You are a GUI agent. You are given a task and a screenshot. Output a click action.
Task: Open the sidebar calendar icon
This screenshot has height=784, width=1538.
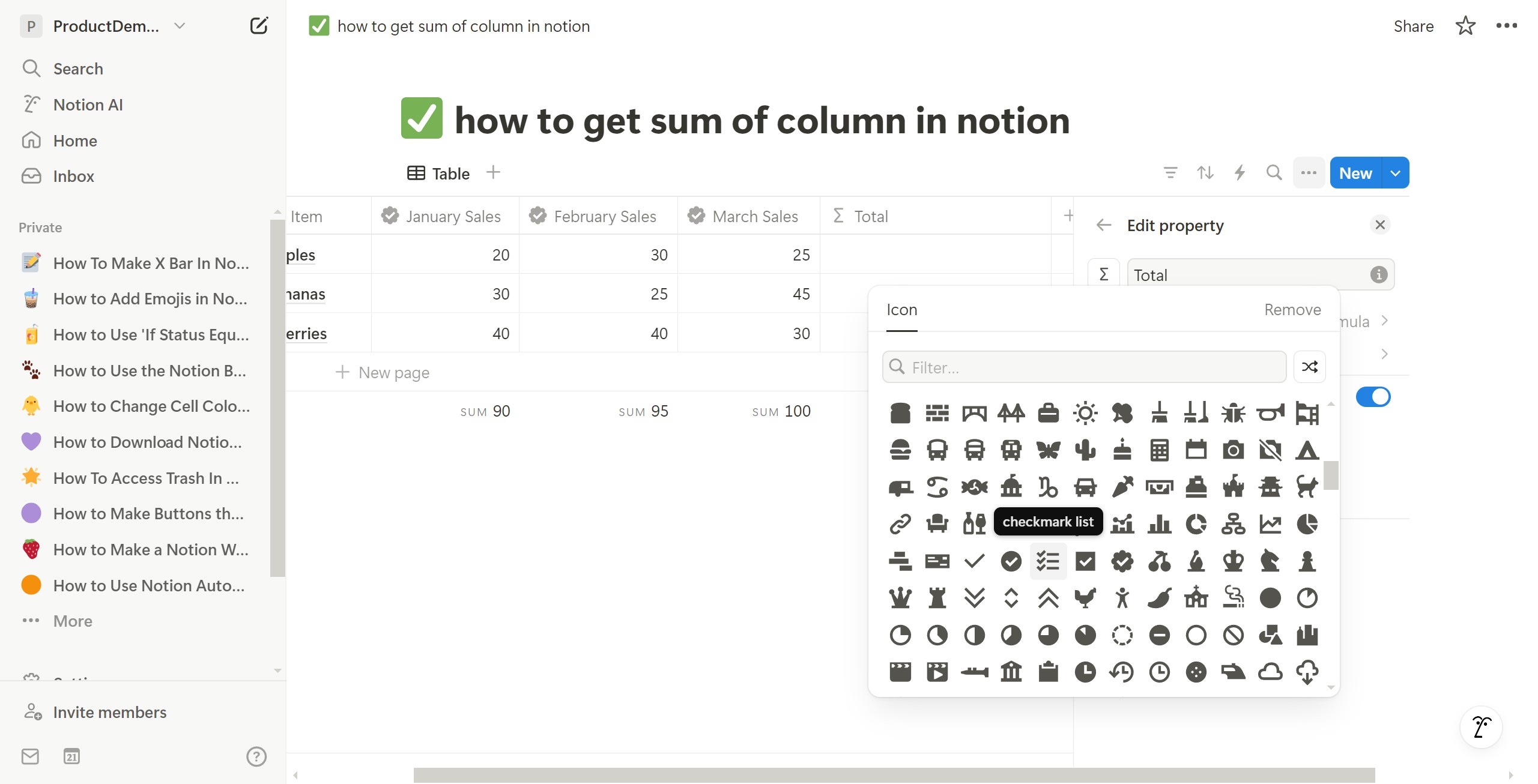(71, 756)
